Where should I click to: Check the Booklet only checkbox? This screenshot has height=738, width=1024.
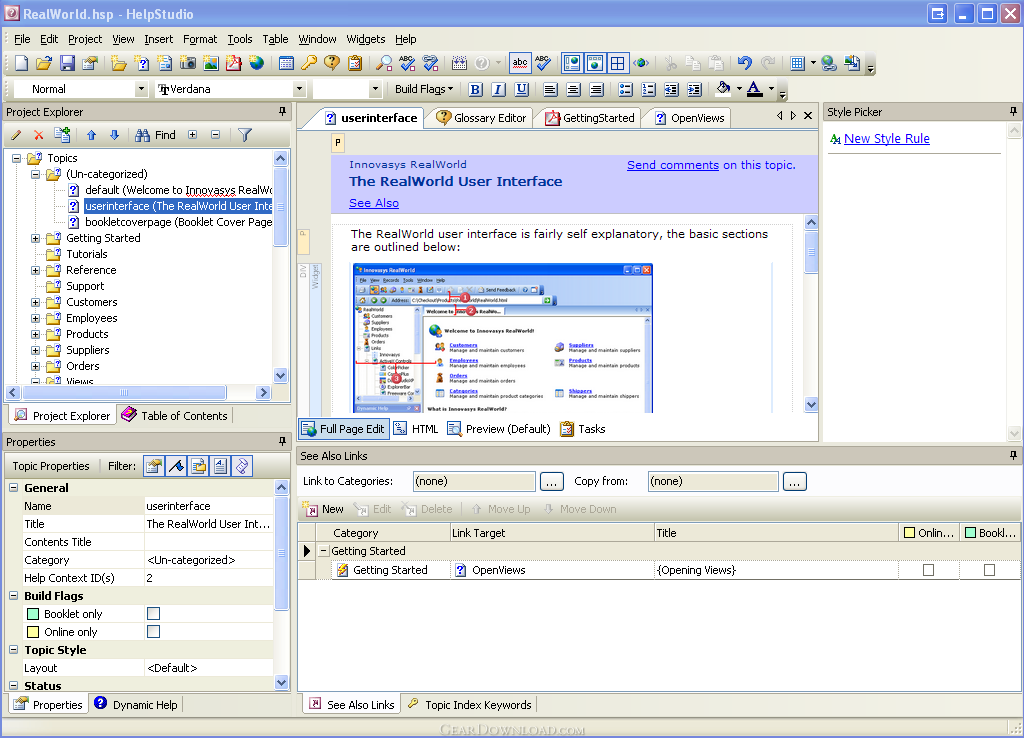click(153, 614)
